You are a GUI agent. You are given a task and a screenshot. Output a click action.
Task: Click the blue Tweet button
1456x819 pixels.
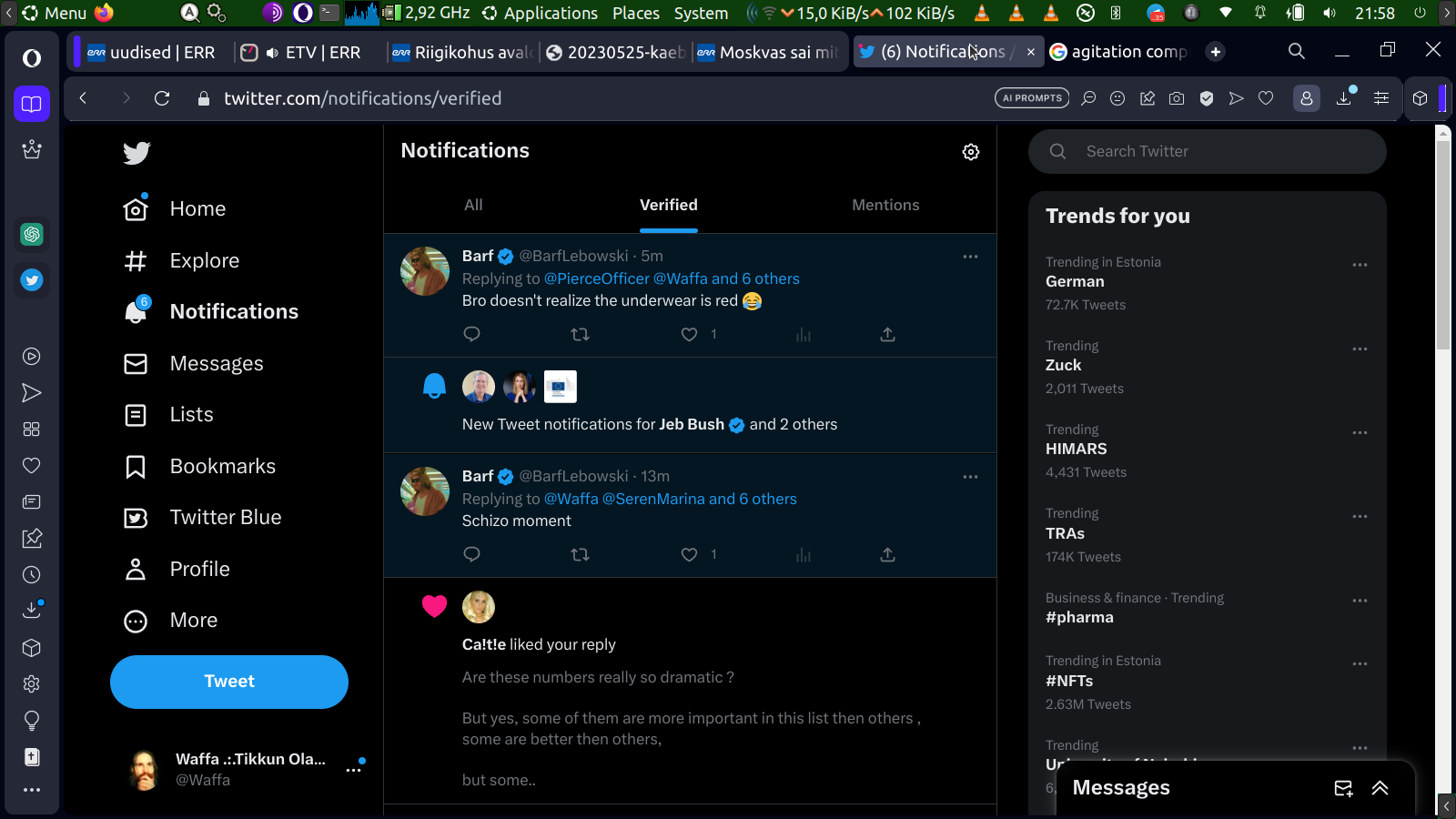point(229,682)
